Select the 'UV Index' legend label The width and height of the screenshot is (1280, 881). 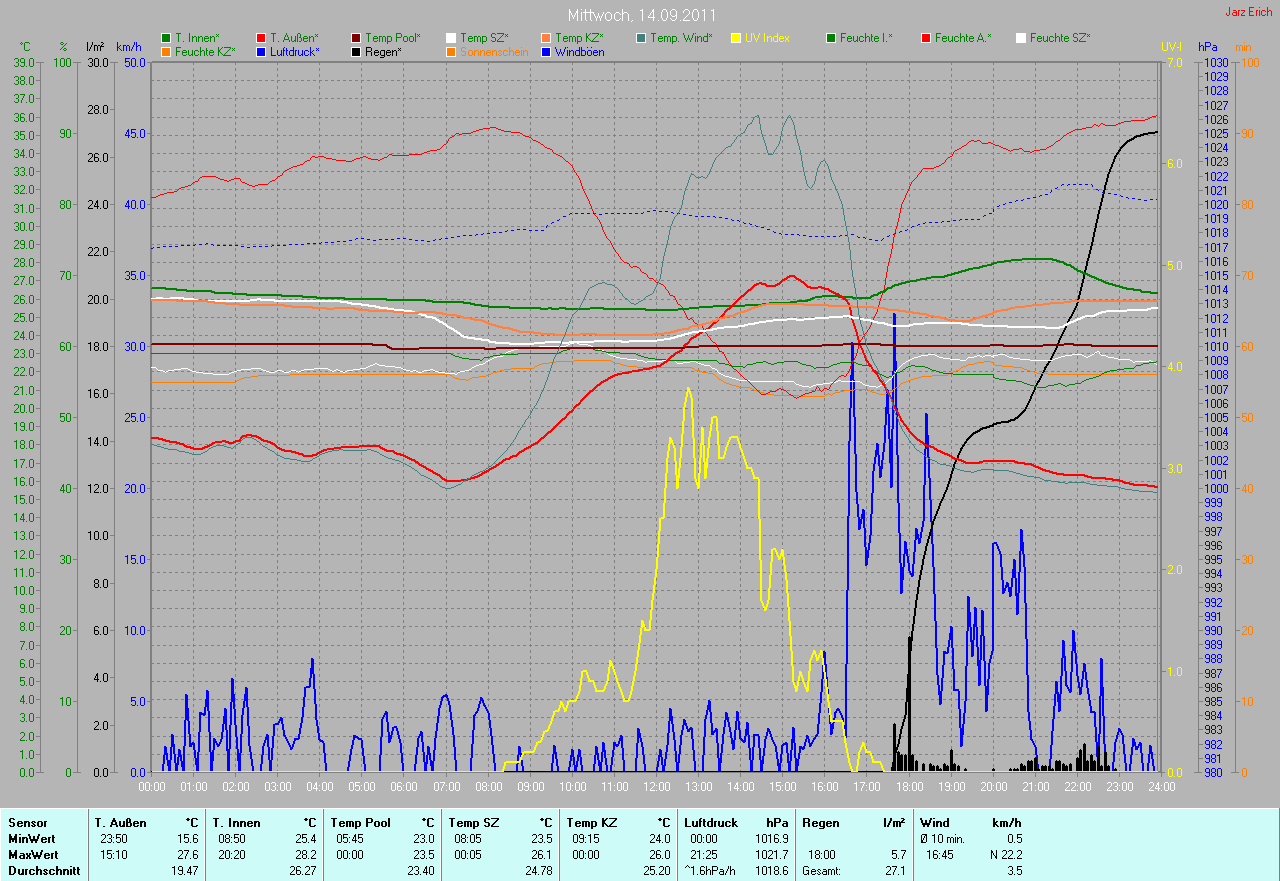(767, 38)
